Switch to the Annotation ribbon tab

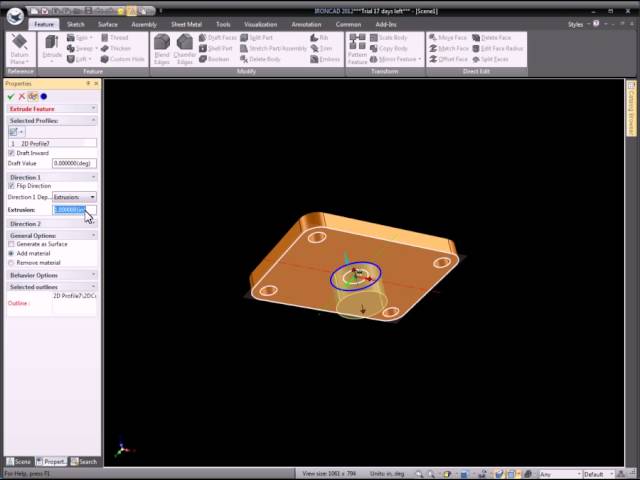(306, 24)
